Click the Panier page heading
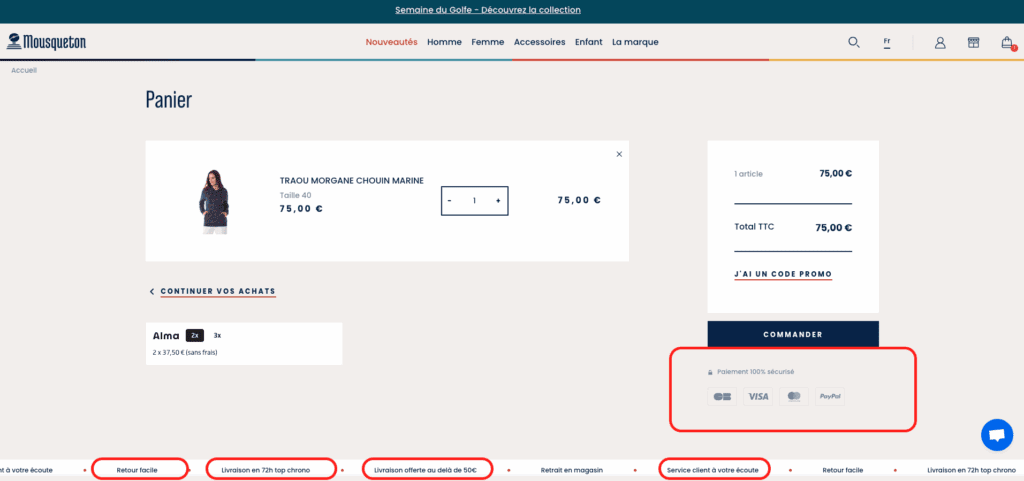Screen dimensions: 1024x481 point(168,100)
